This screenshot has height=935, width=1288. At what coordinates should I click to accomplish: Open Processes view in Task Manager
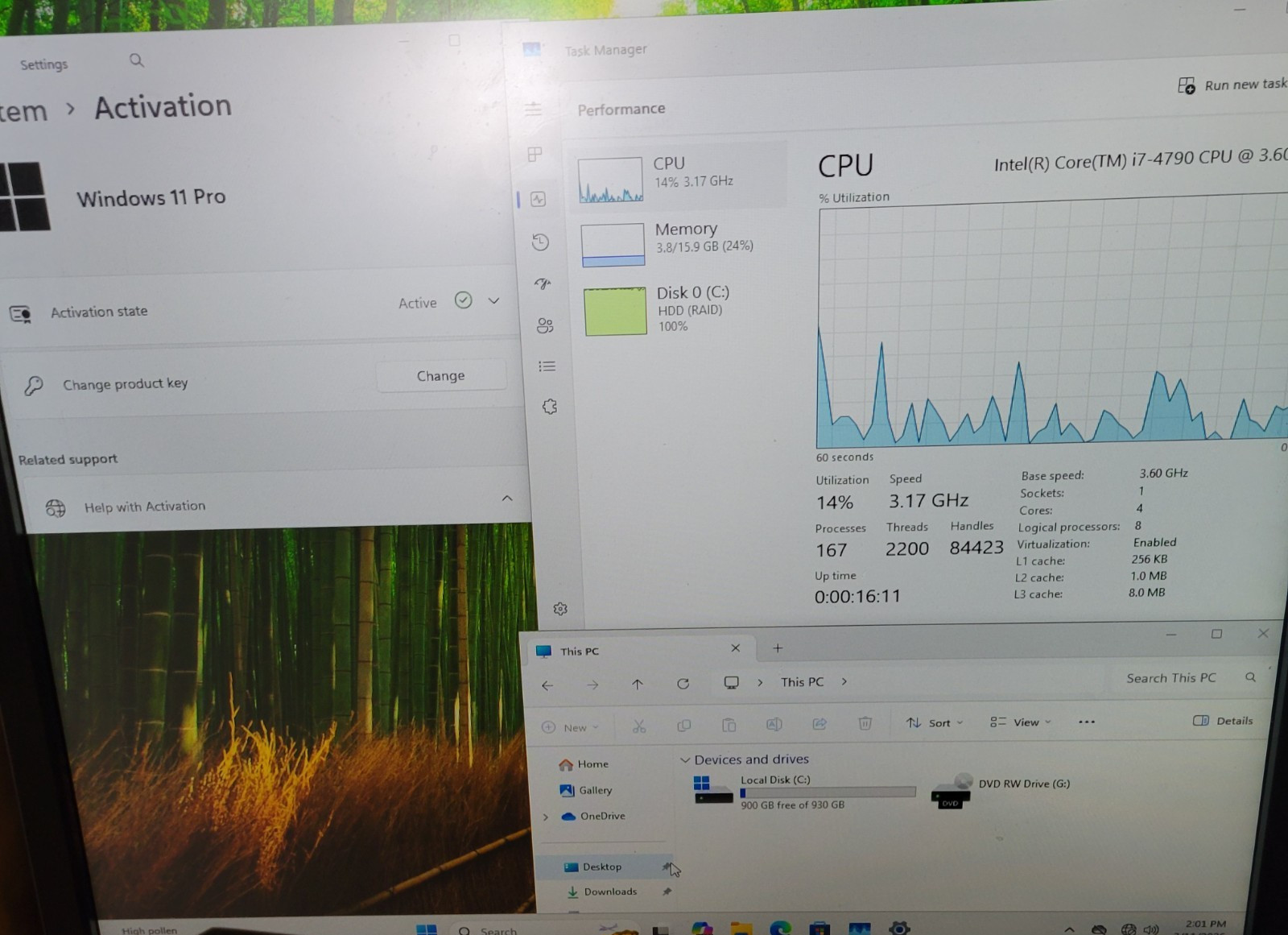(535, 155)
